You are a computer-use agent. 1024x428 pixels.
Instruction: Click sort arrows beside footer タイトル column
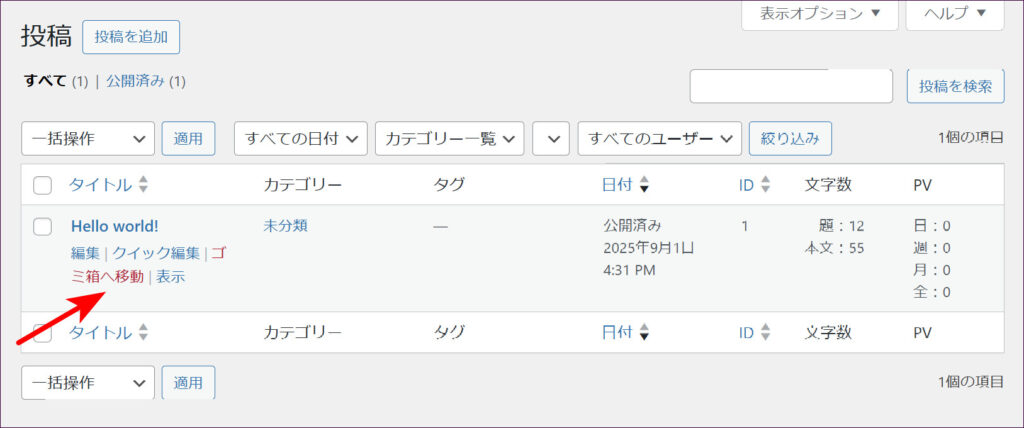pos(143,333)
